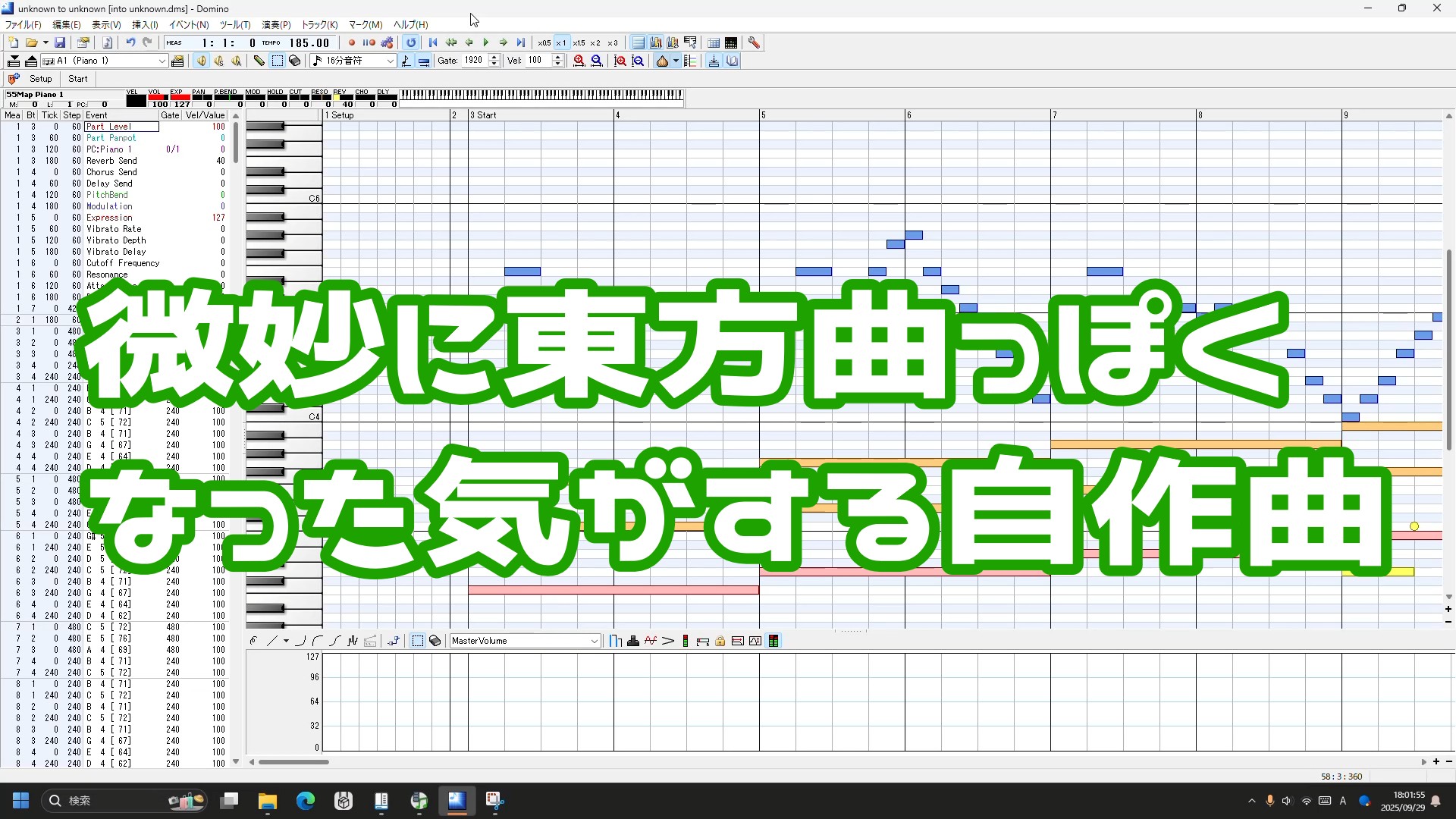The image size is (1456, 819).
Task: Open the A1 (Piano 1) track dropdown
Action: click(x=162, y=61)
